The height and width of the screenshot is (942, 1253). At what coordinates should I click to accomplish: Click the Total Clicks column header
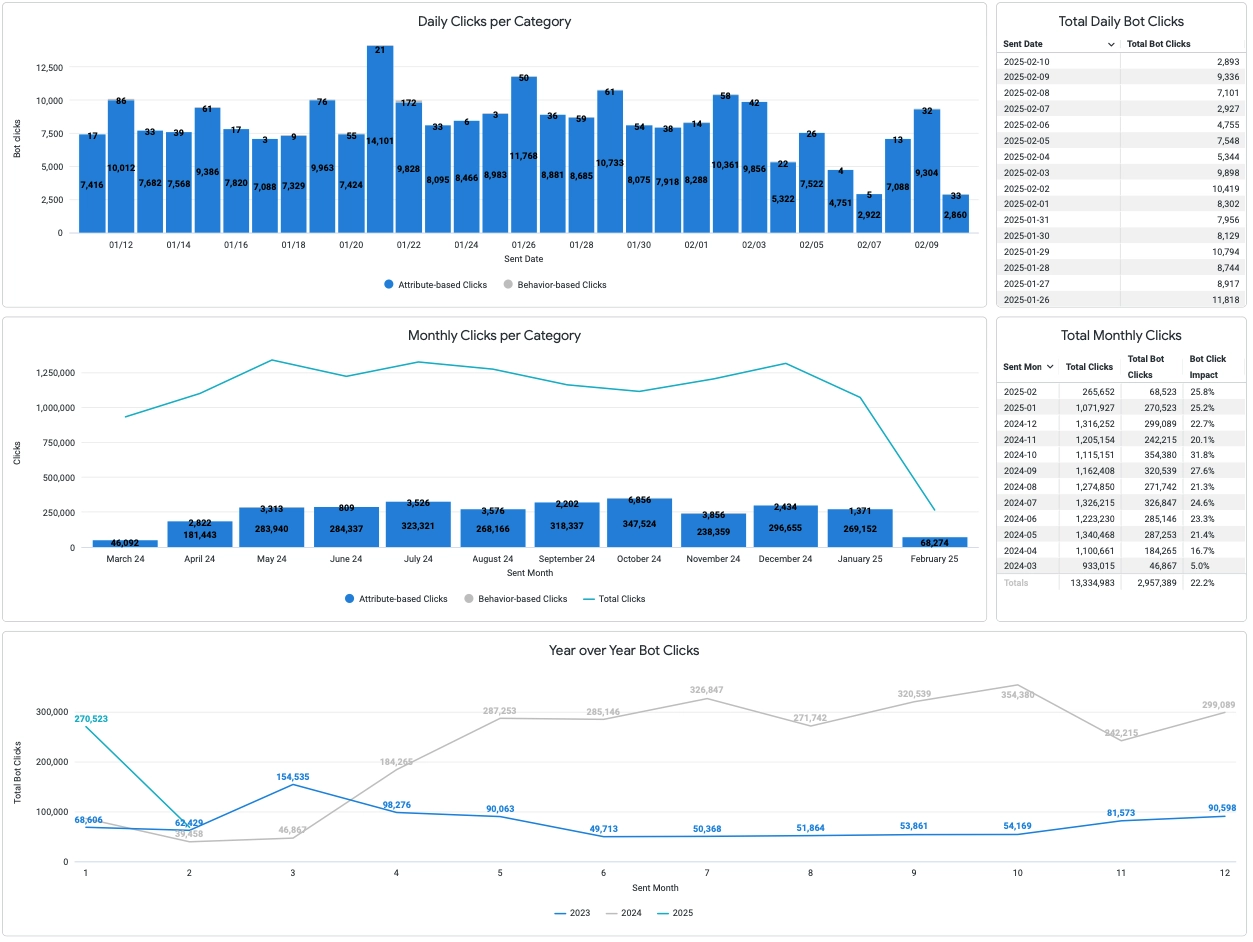1089,367
